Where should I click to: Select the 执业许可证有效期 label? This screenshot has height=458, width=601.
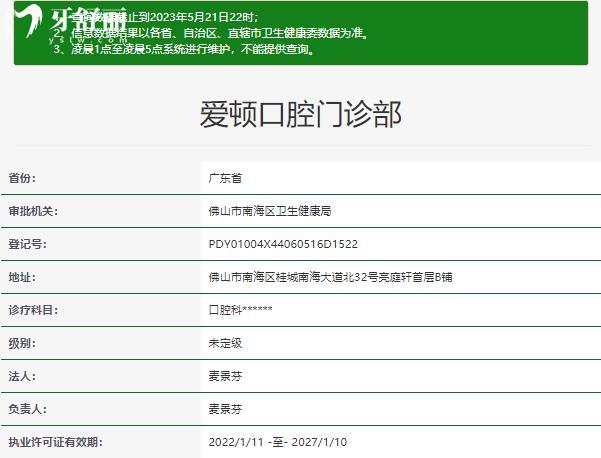pos(56,442)
